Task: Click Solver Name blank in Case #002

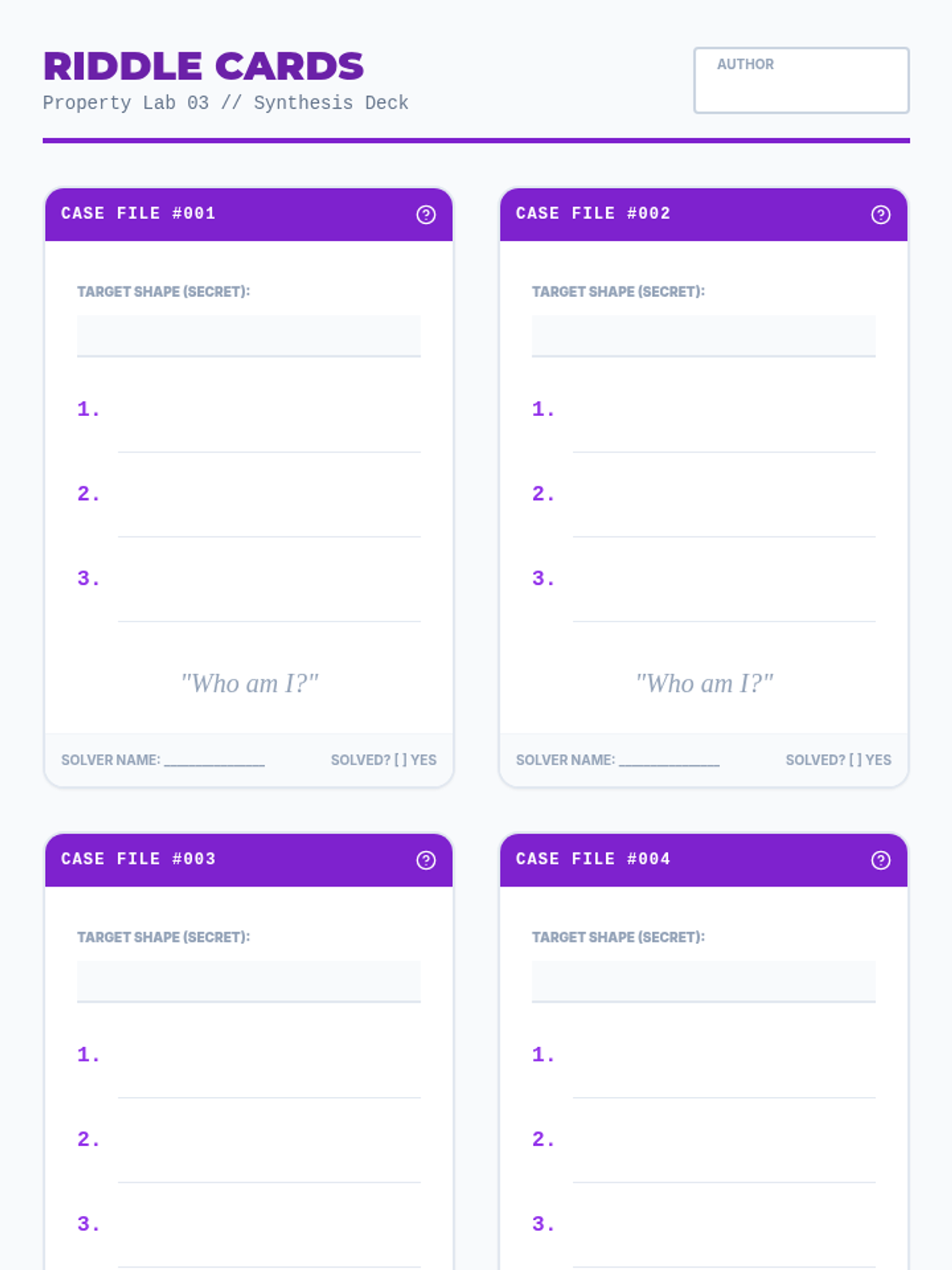Action: coord(669,760)
